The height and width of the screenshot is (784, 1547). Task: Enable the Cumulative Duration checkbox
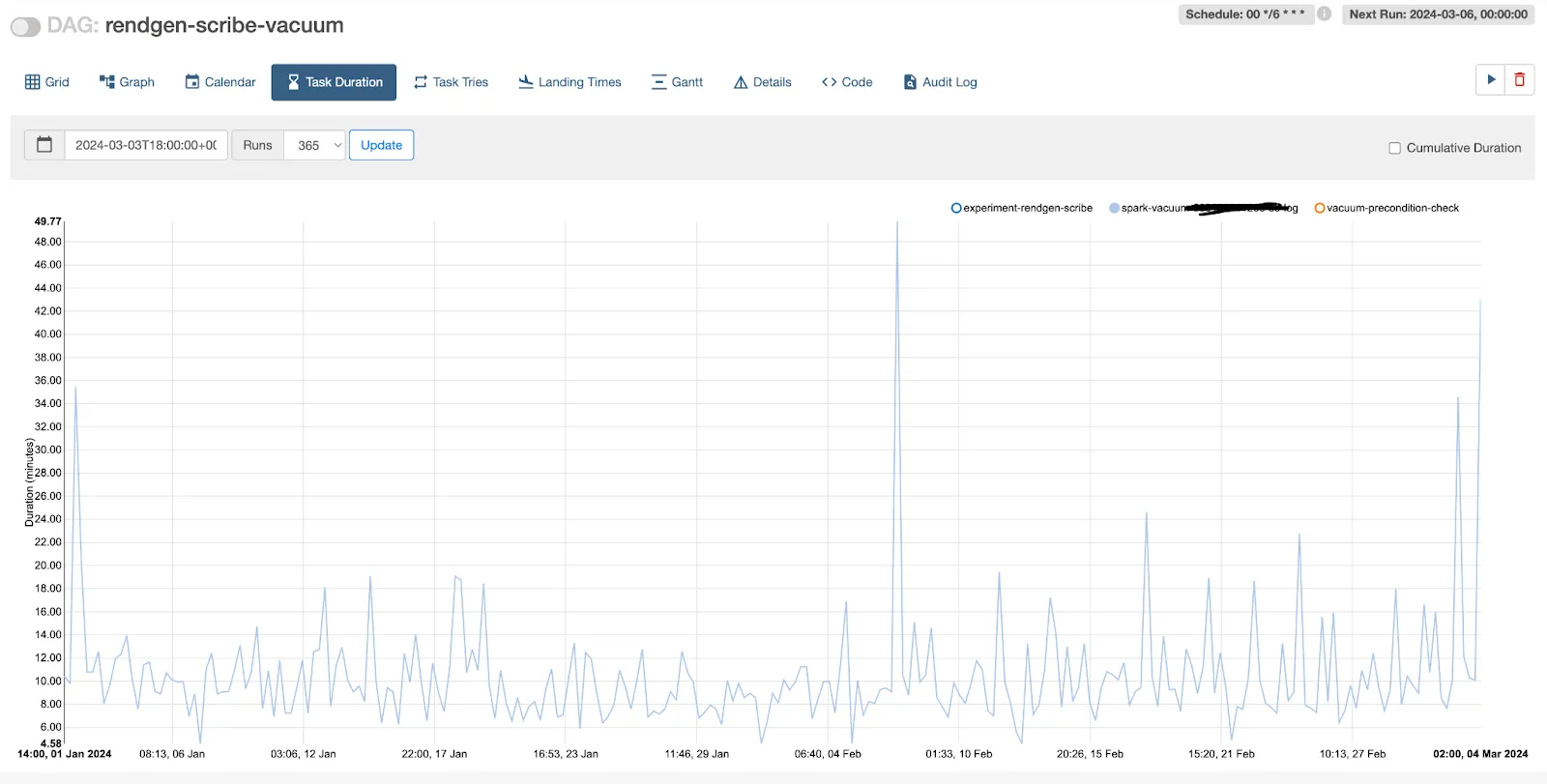(x=1394, y=148)
